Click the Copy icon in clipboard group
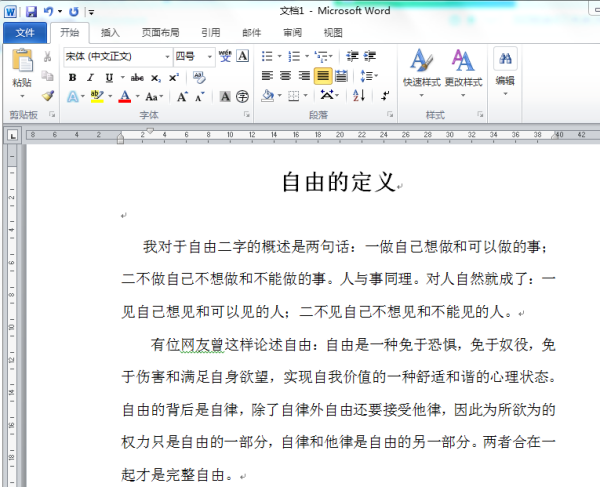 click(x=47, y=76)
